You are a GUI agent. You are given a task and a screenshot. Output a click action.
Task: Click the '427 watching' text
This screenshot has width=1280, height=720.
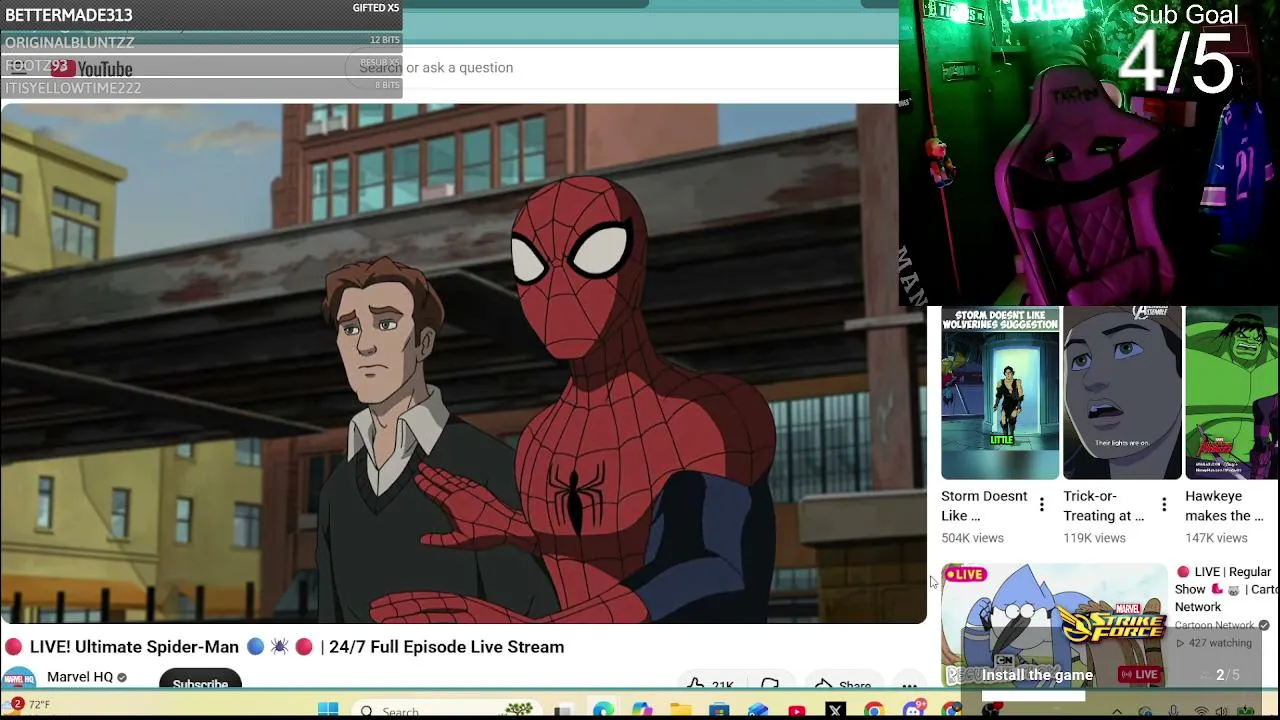(x=1214, y=643)
